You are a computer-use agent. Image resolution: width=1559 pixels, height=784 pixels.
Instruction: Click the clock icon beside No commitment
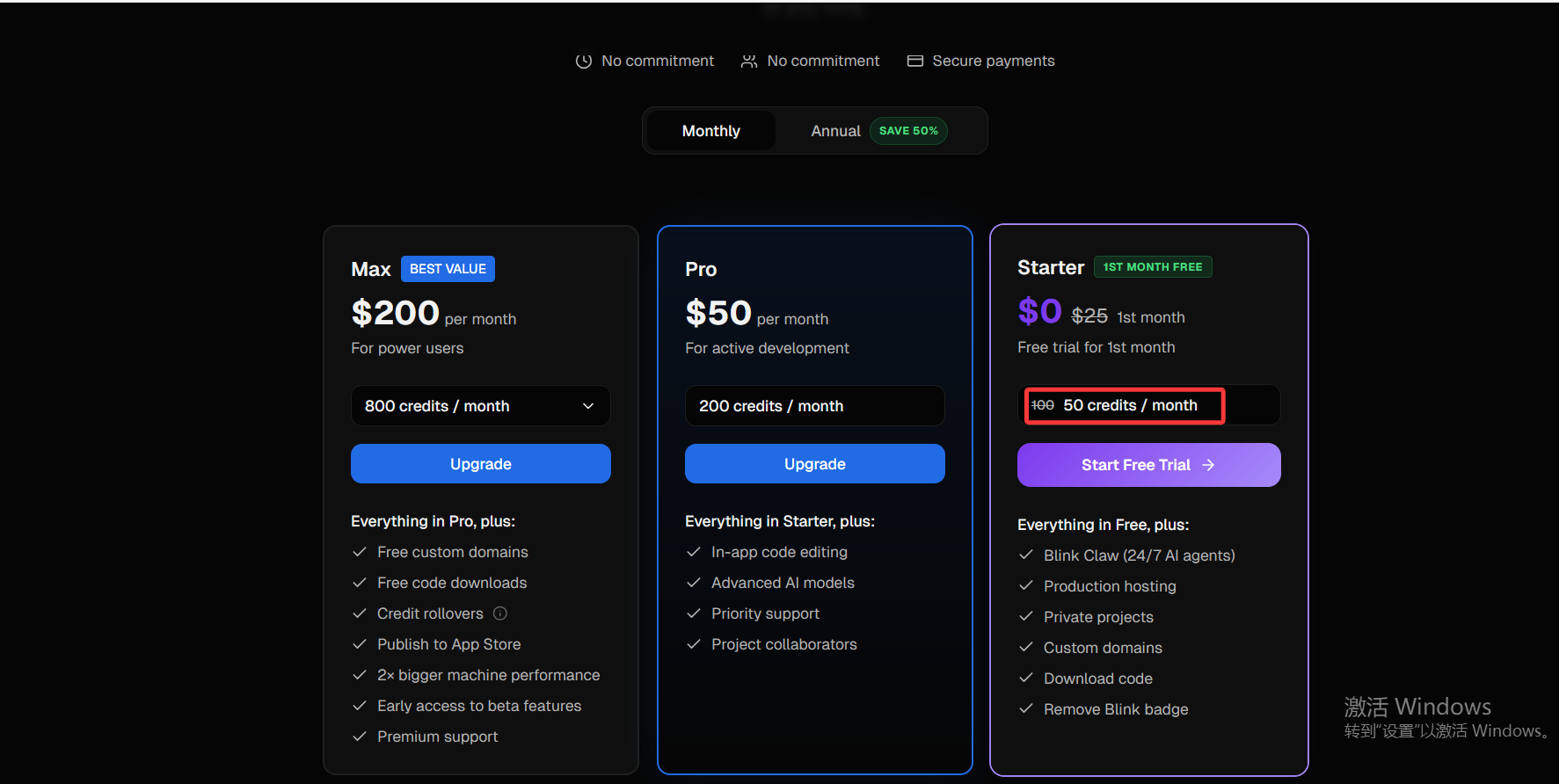pos(583,61)
